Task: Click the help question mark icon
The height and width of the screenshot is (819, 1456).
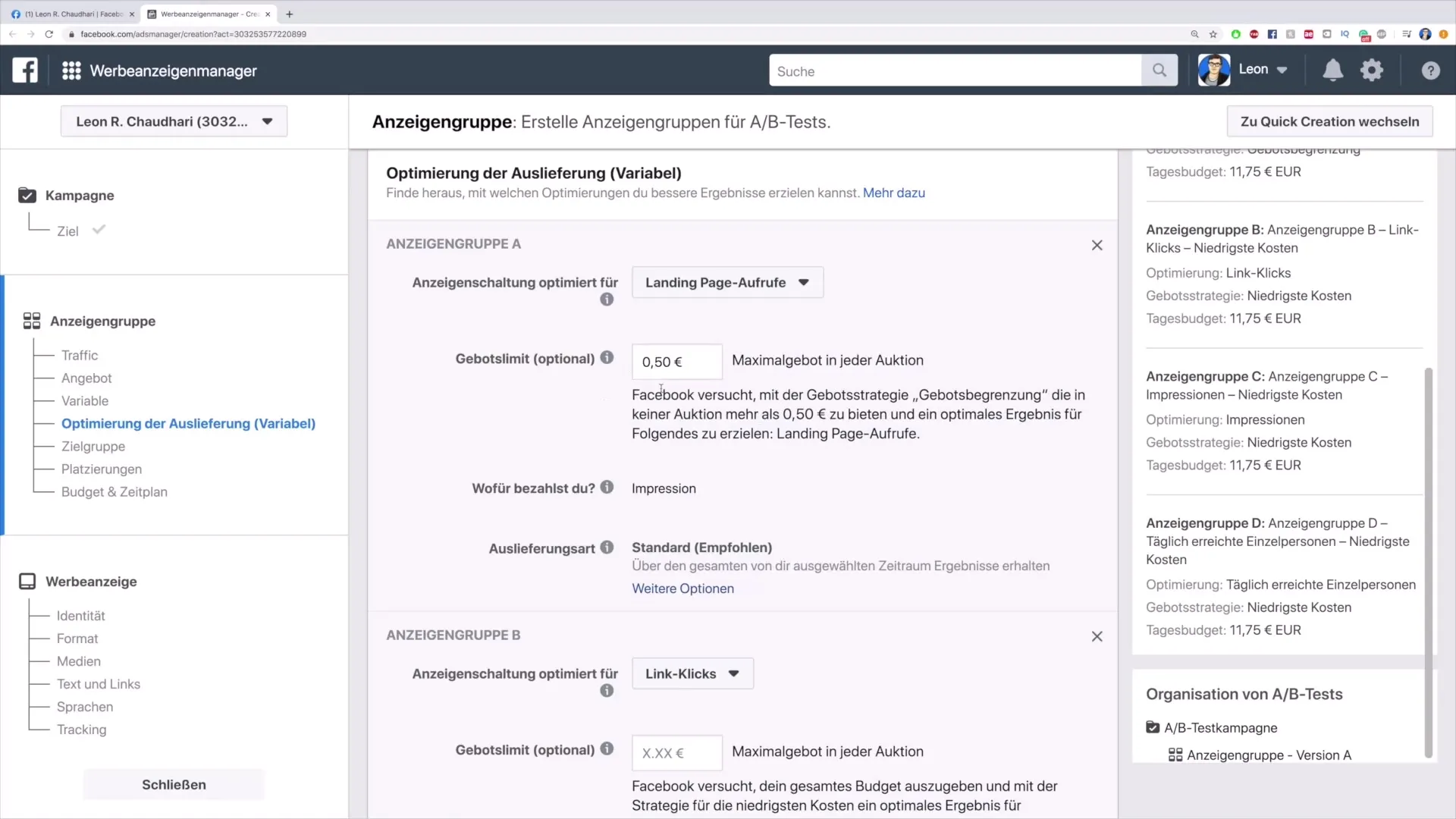Action: coord(1431,71)
